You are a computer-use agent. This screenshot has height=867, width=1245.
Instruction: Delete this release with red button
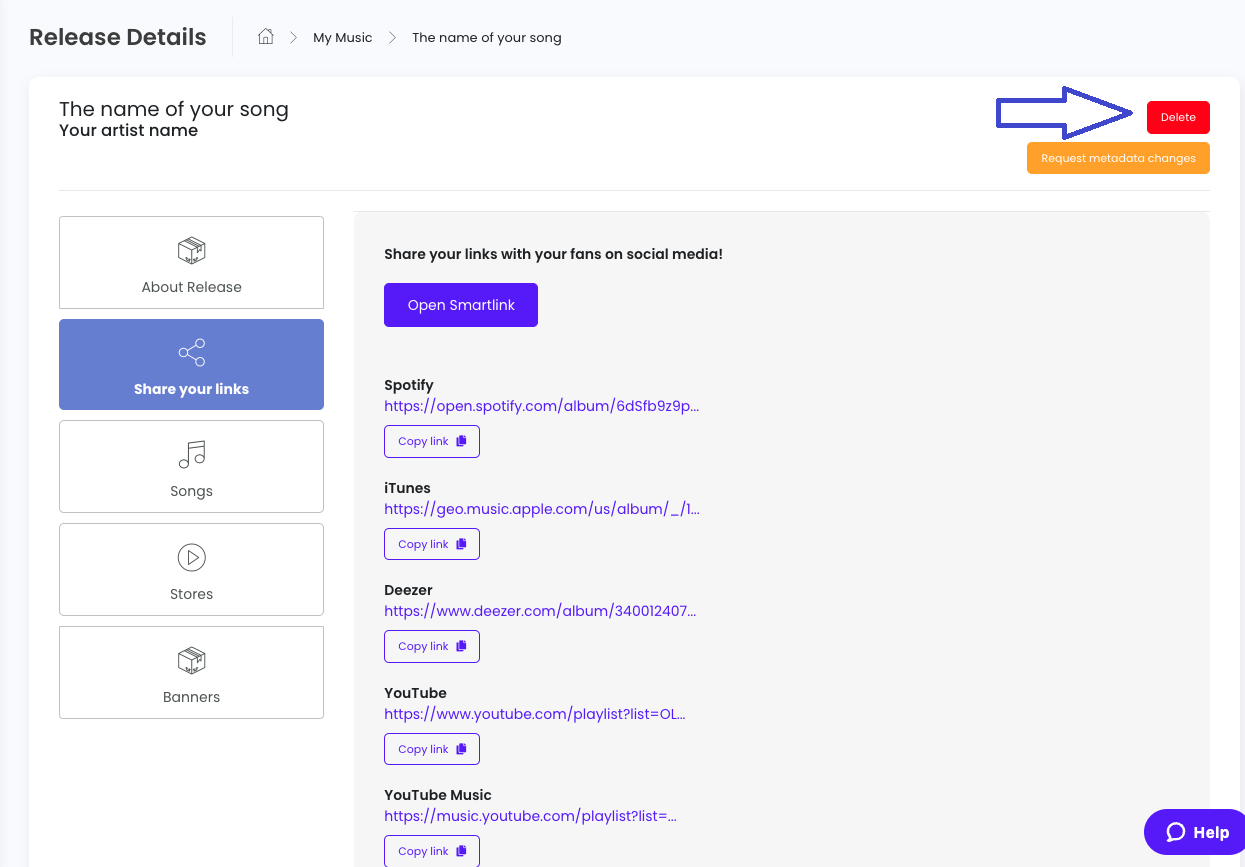point(1178,117)
